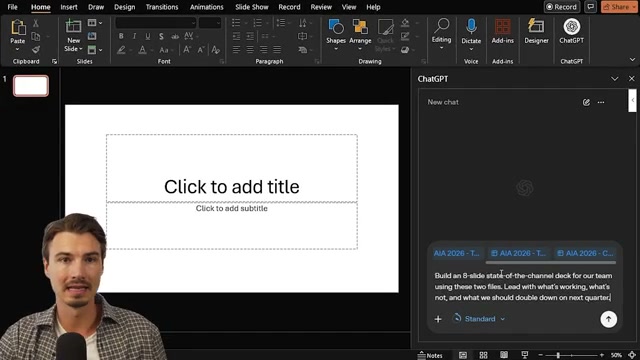The height and width of the screenshot is (360, 640).
Task: Fit slide to current window icon
Action: coord(632,355)
